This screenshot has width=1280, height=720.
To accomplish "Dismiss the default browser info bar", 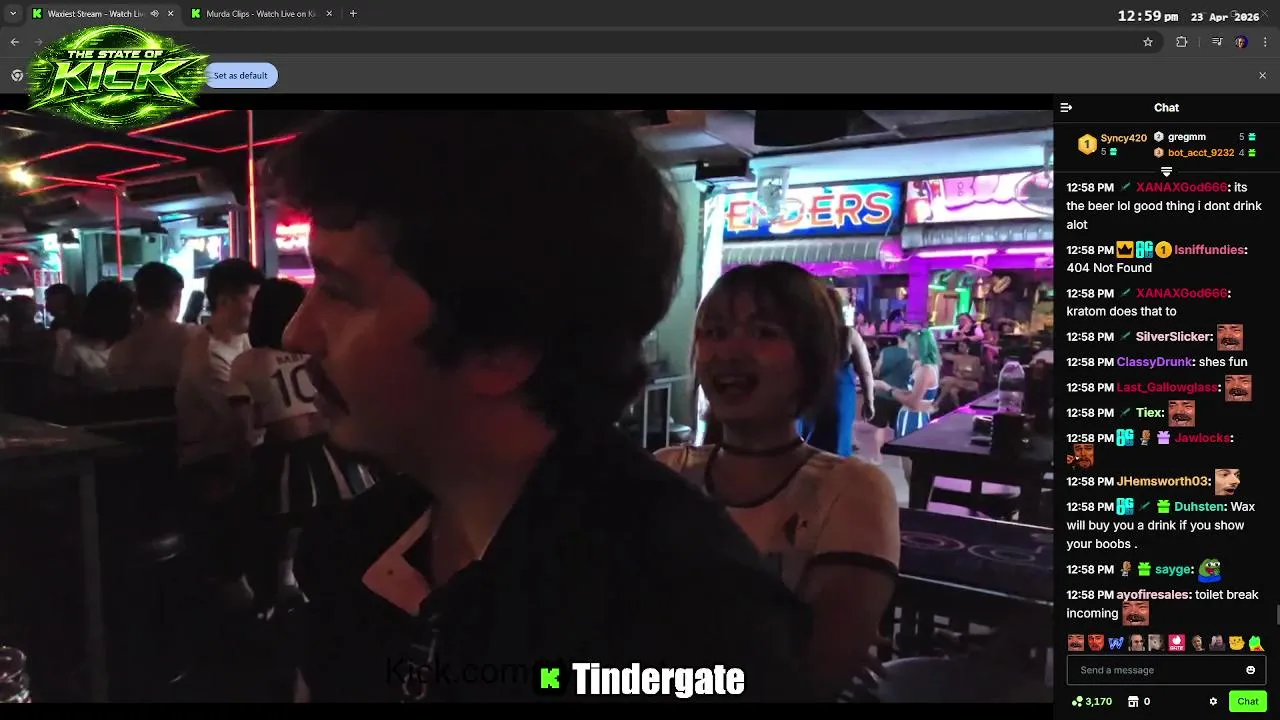I will [x=1262, y=75].
